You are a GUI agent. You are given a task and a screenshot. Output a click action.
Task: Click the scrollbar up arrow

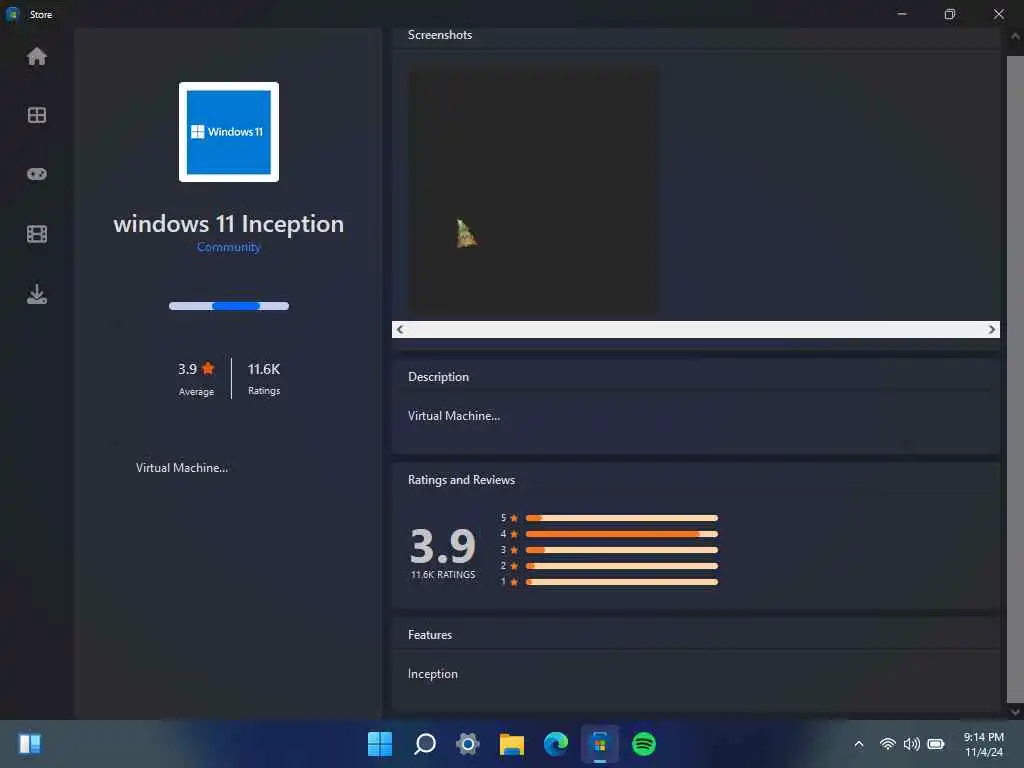tap(1015, 37)
